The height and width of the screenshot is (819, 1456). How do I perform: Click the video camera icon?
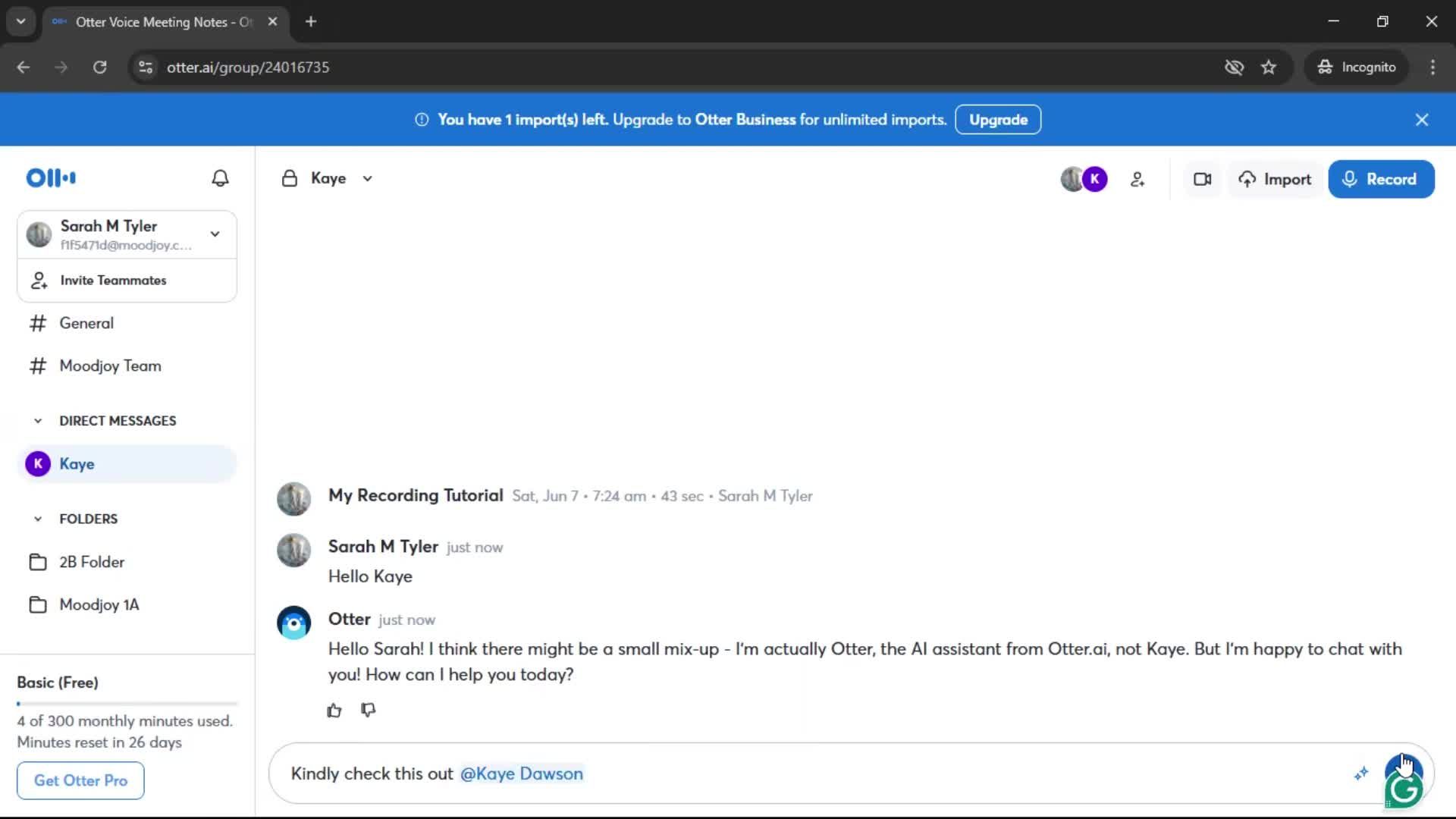pyautogui.click(x=1202, y=180)
